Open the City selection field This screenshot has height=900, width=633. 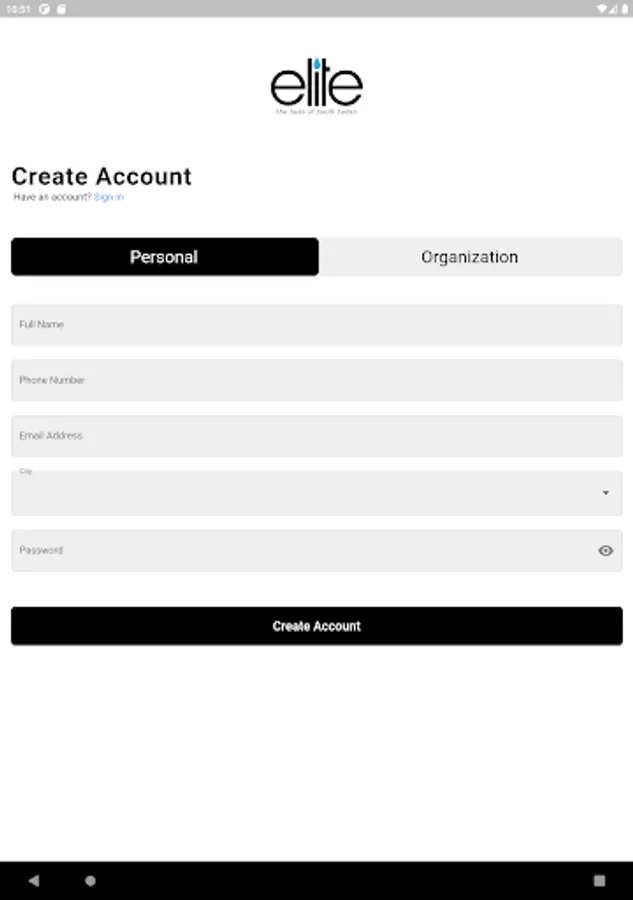click(300, 493)
